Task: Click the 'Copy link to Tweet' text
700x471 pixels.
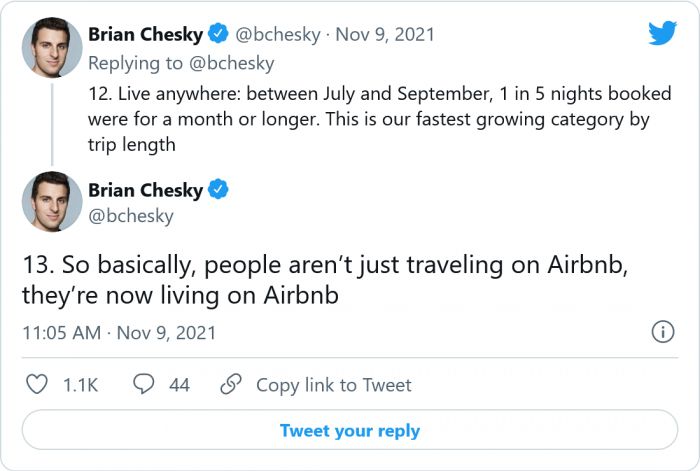Action: point(333,385)
